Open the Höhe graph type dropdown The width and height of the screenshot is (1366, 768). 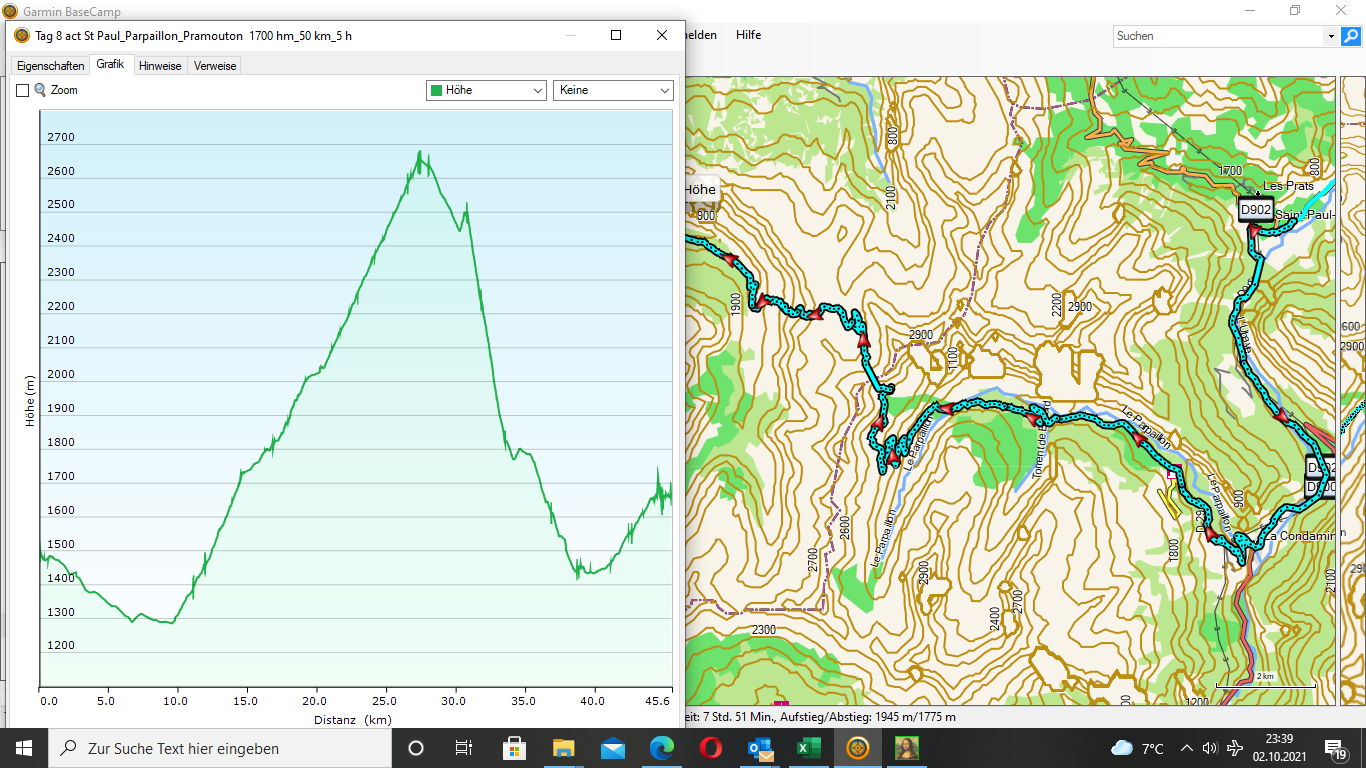tap(486, 90)
